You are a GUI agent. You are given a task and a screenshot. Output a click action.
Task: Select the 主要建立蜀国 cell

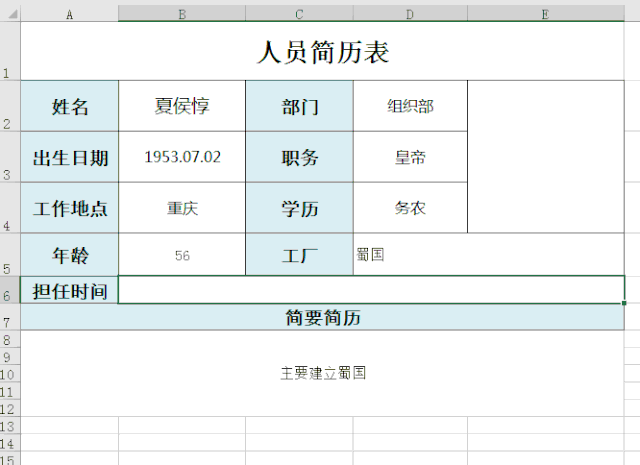(x=322, y=373)
